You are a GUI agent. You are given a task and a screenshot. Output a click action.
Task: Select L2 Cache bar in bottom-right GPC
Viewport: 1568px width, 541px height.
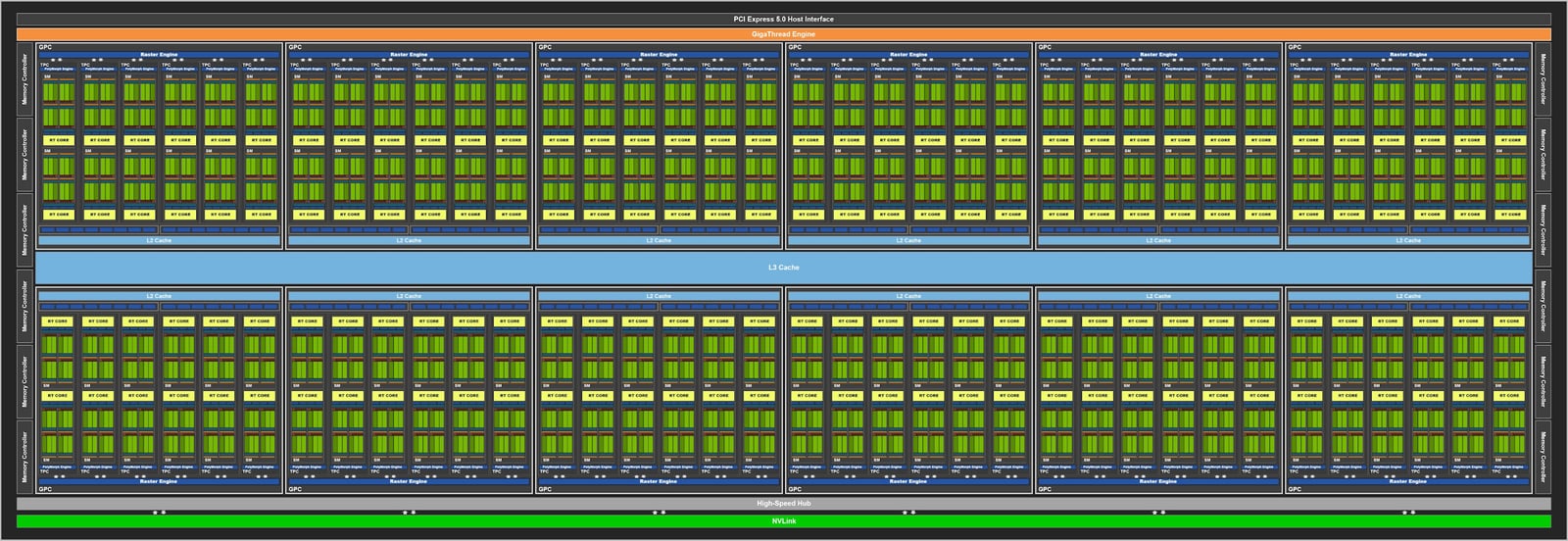(1408, 296)
